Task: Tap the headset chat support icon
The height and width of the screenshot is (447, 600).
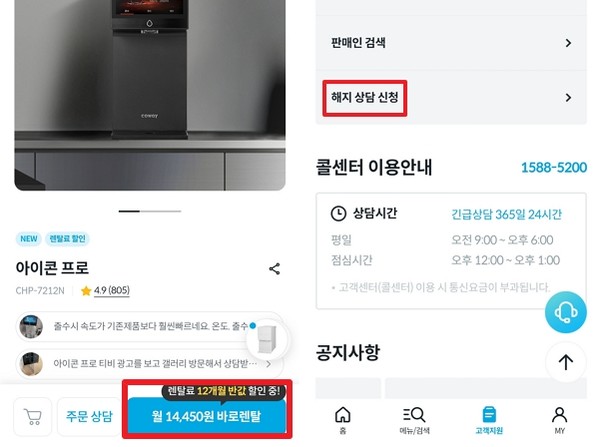Action: click(566, 312)
